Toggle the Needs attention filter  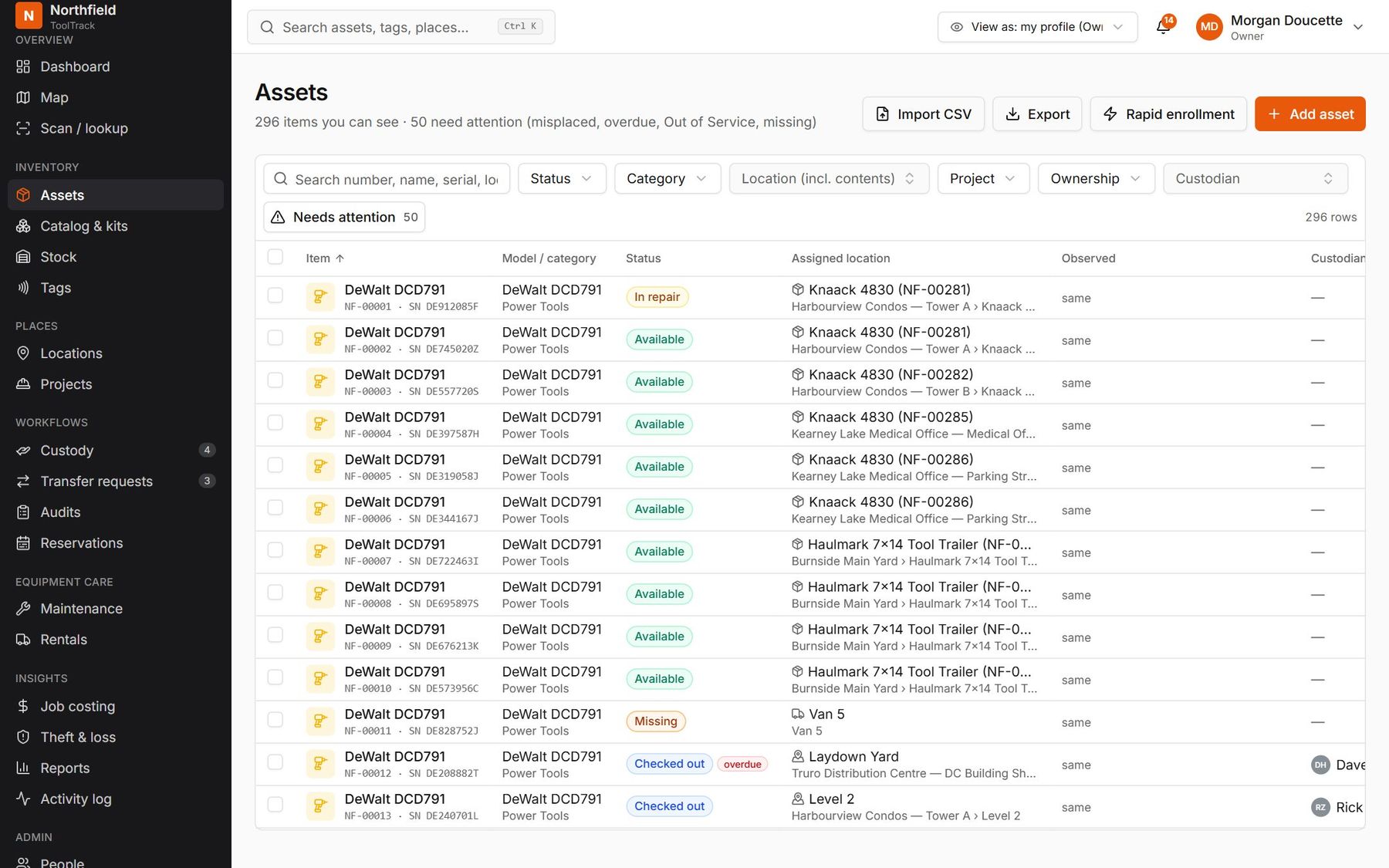pos(344,217)
